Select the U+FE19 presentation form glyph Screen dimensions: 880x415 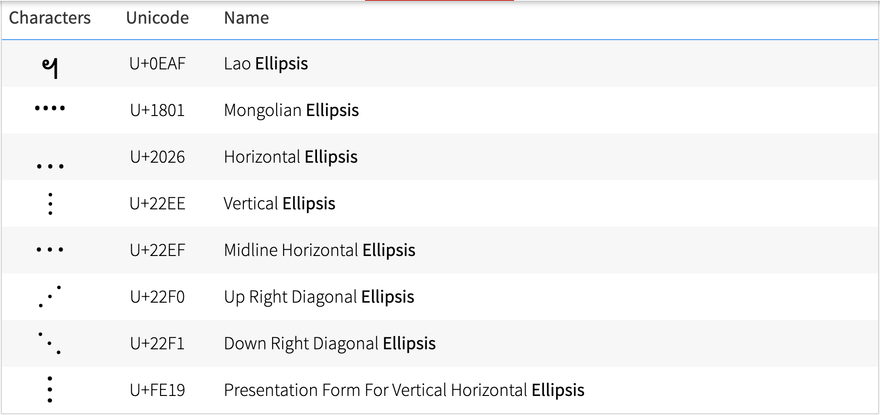pos(50,390)
